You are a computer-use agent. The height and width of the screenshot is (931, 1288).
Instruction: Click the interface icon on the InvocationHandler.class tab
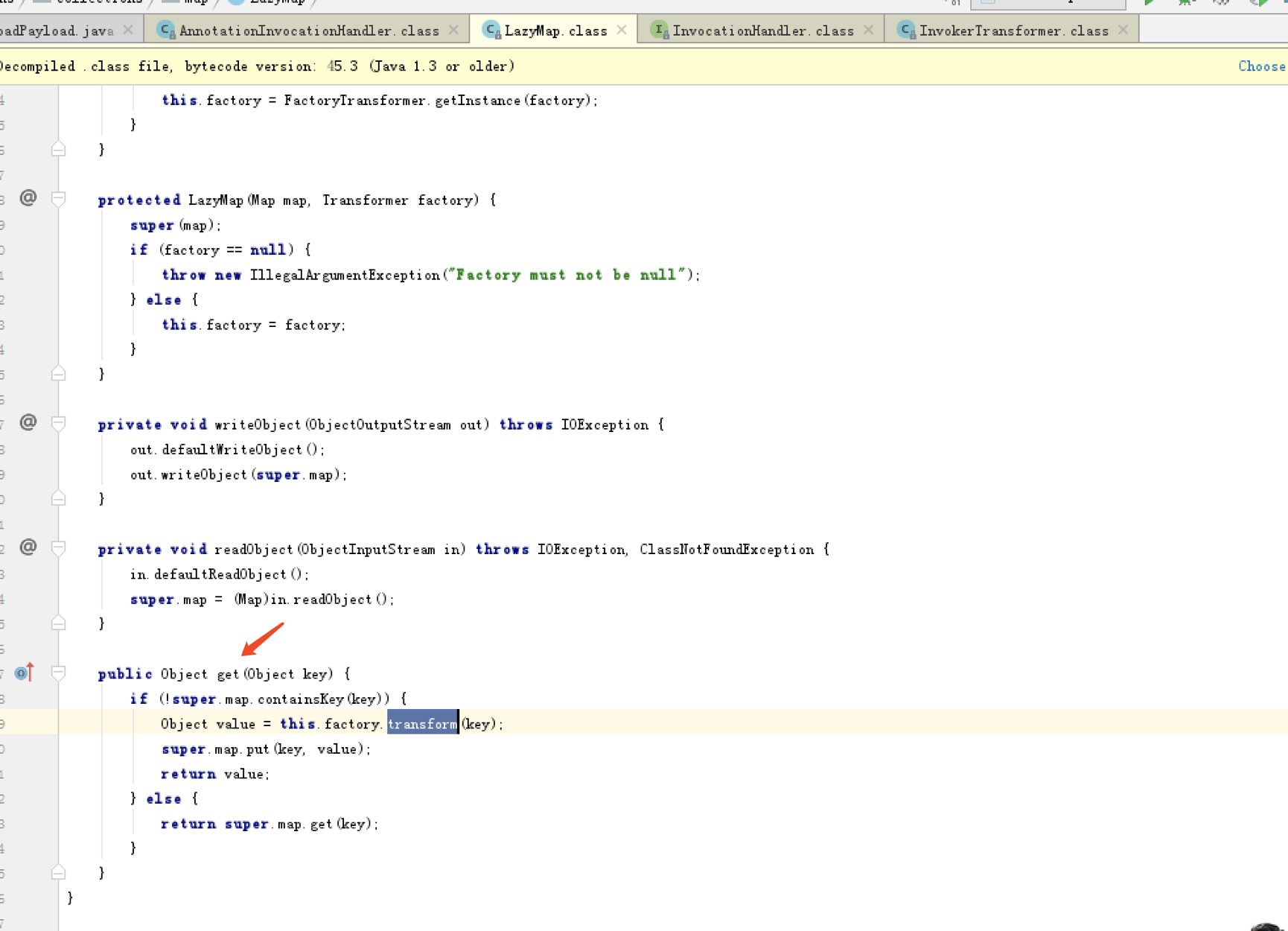[x=659, y=30]
